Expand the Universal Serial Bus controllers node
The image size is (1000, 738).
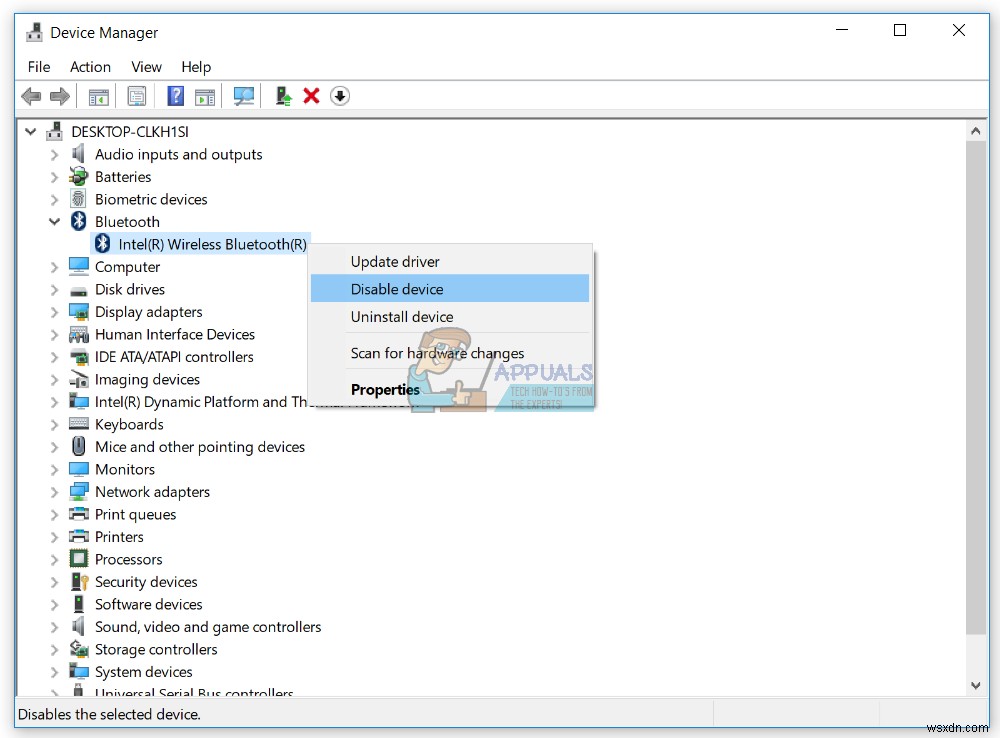(56, 692)
